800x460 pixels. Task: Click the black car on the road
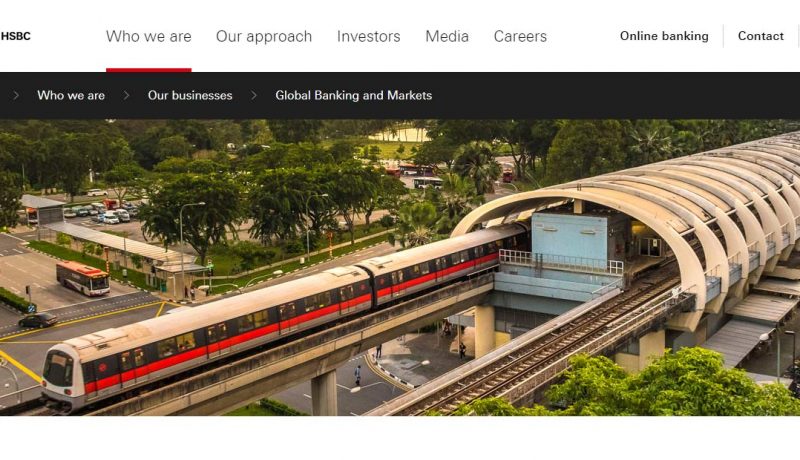[38, 320]
